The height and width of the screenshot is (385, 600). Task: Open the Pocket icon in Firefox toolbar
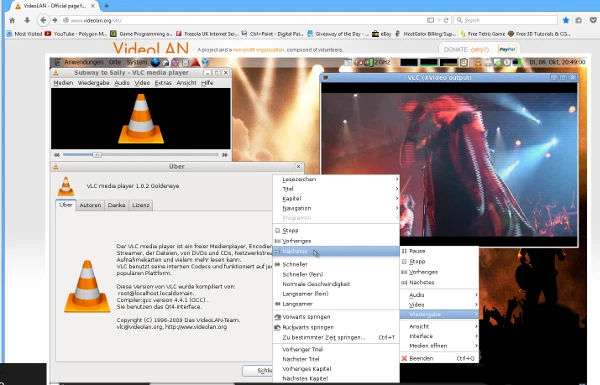coord(593,20)
